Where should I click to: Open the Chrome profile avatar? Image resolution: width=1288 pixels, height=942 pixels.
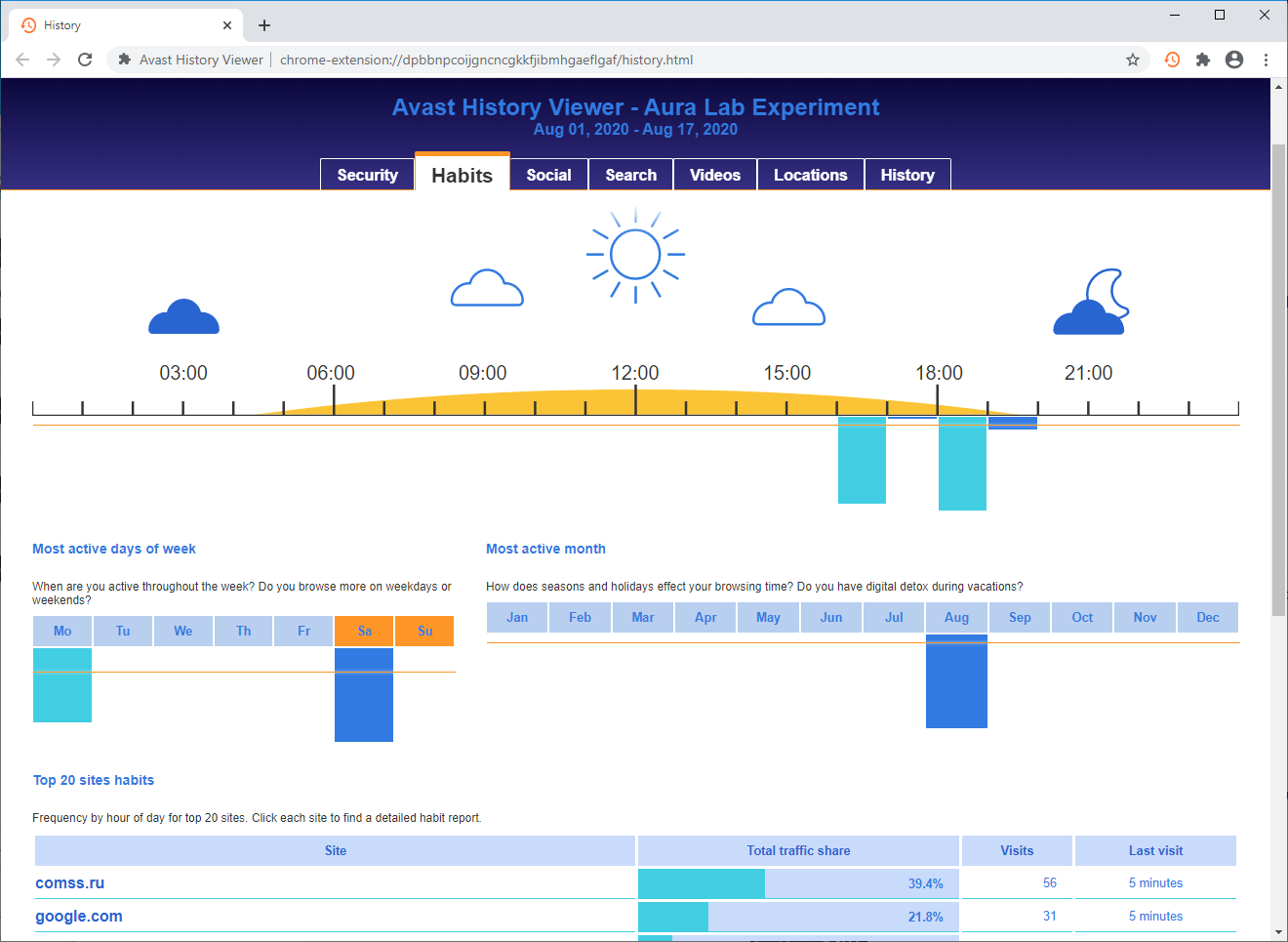pos(1234,60)
